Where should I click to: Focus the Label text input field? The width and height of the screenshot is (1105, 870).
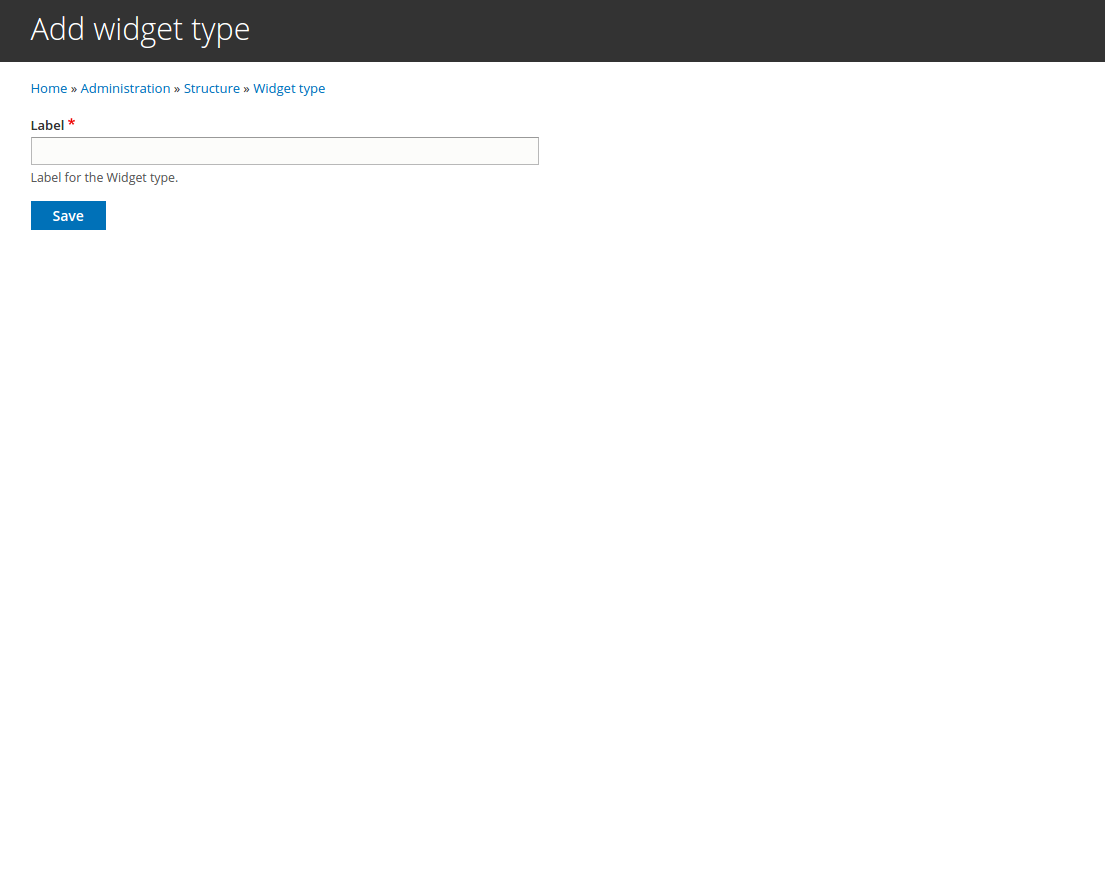(285, 151)
